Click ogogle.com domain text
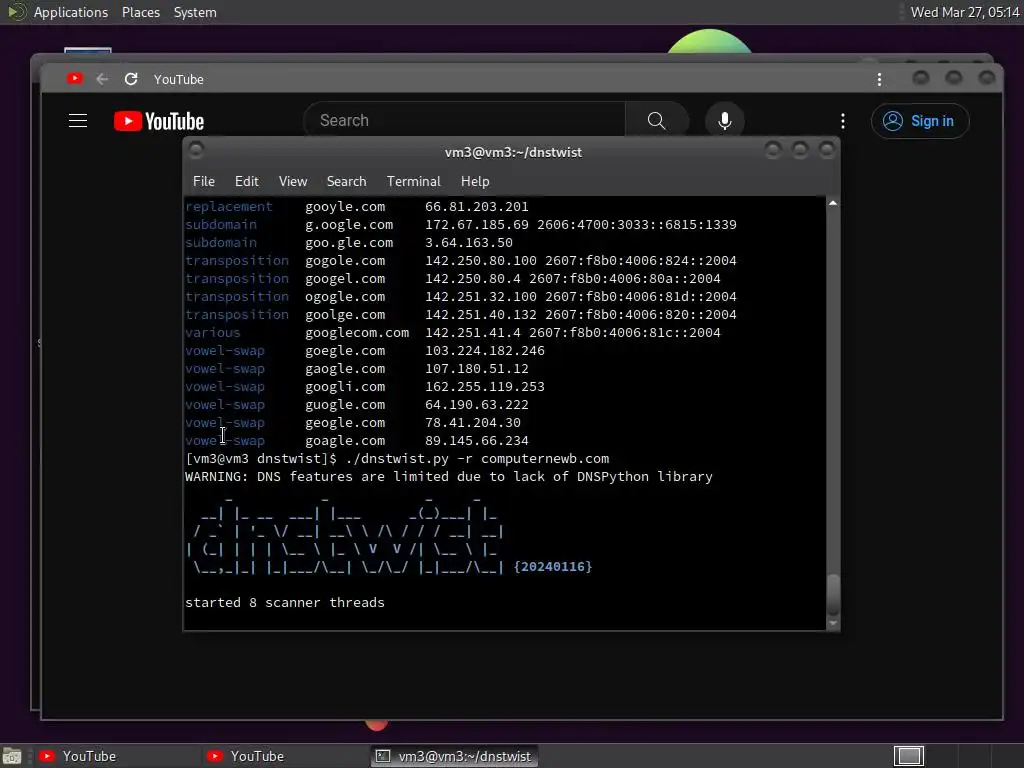Screen dimensions: 1024x768 click(345, 296)
